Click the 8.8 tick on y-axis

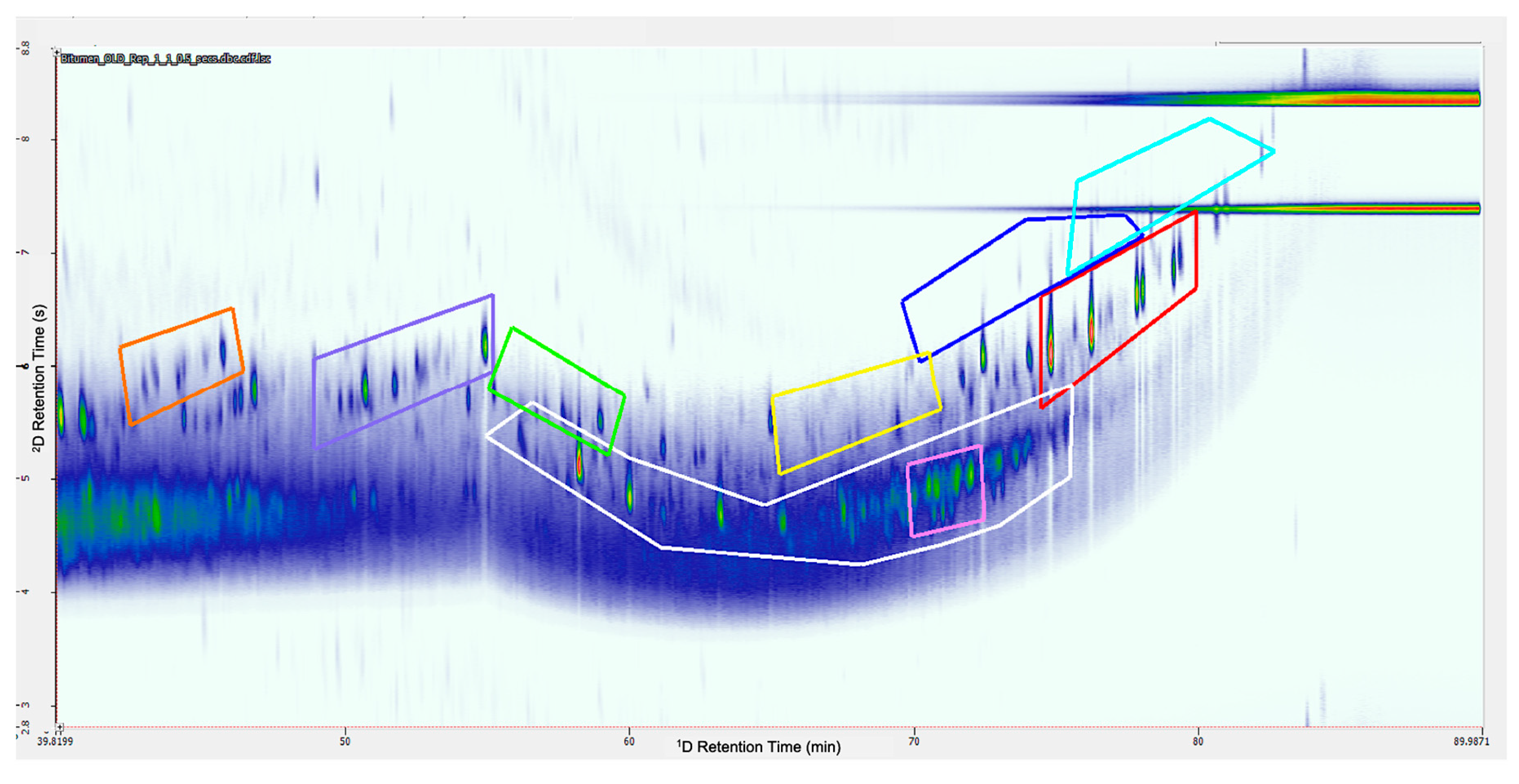click(x=26, y=49)
